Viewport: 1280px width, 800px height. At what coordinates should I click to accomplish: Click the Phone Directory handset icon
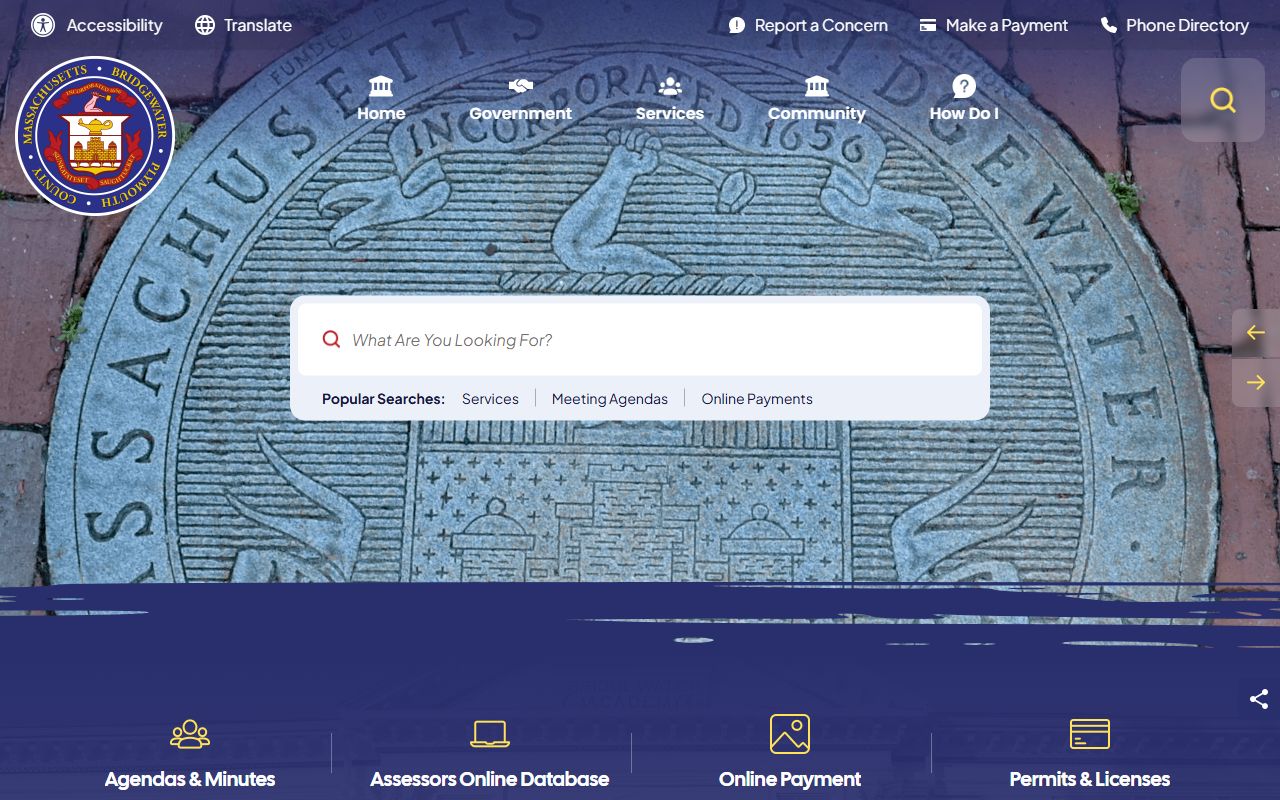[1109, 25]
